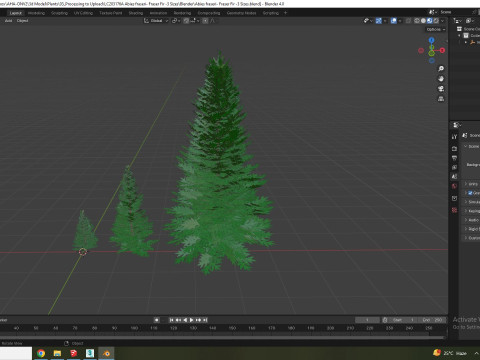
Task: Expand the Rigid Body World panel
Action: 466,229
